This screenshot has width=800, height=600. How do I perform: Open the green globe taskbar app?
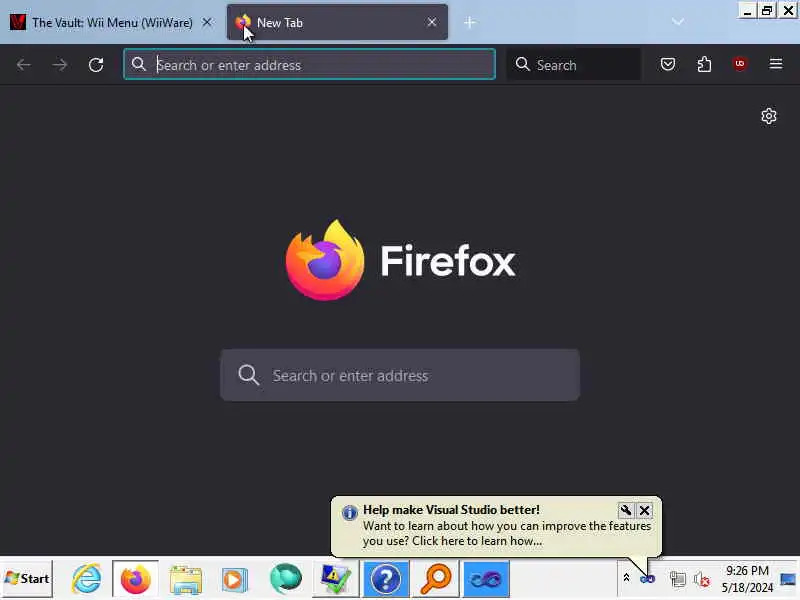pyautogui.click(x=286, y=579)
